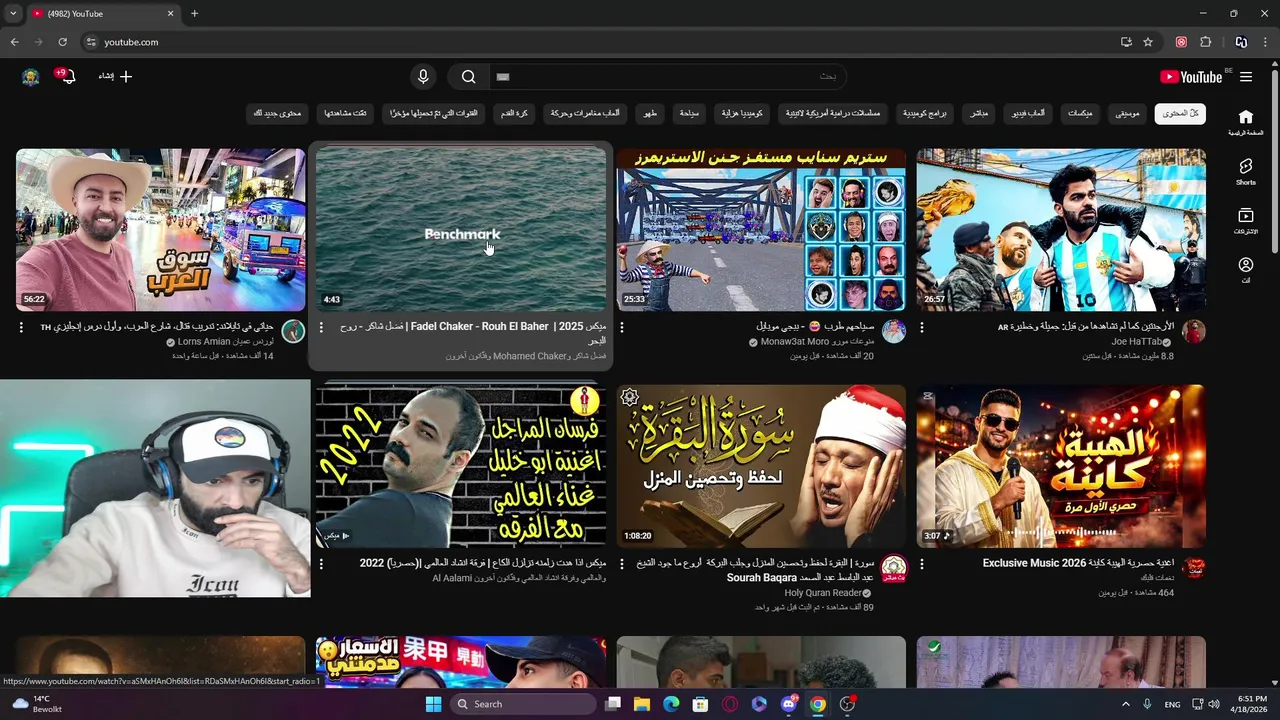This screenshot has height=720, width=1280.
Task: Open the tab search dropdown arrow
Action: pos(13,14)
